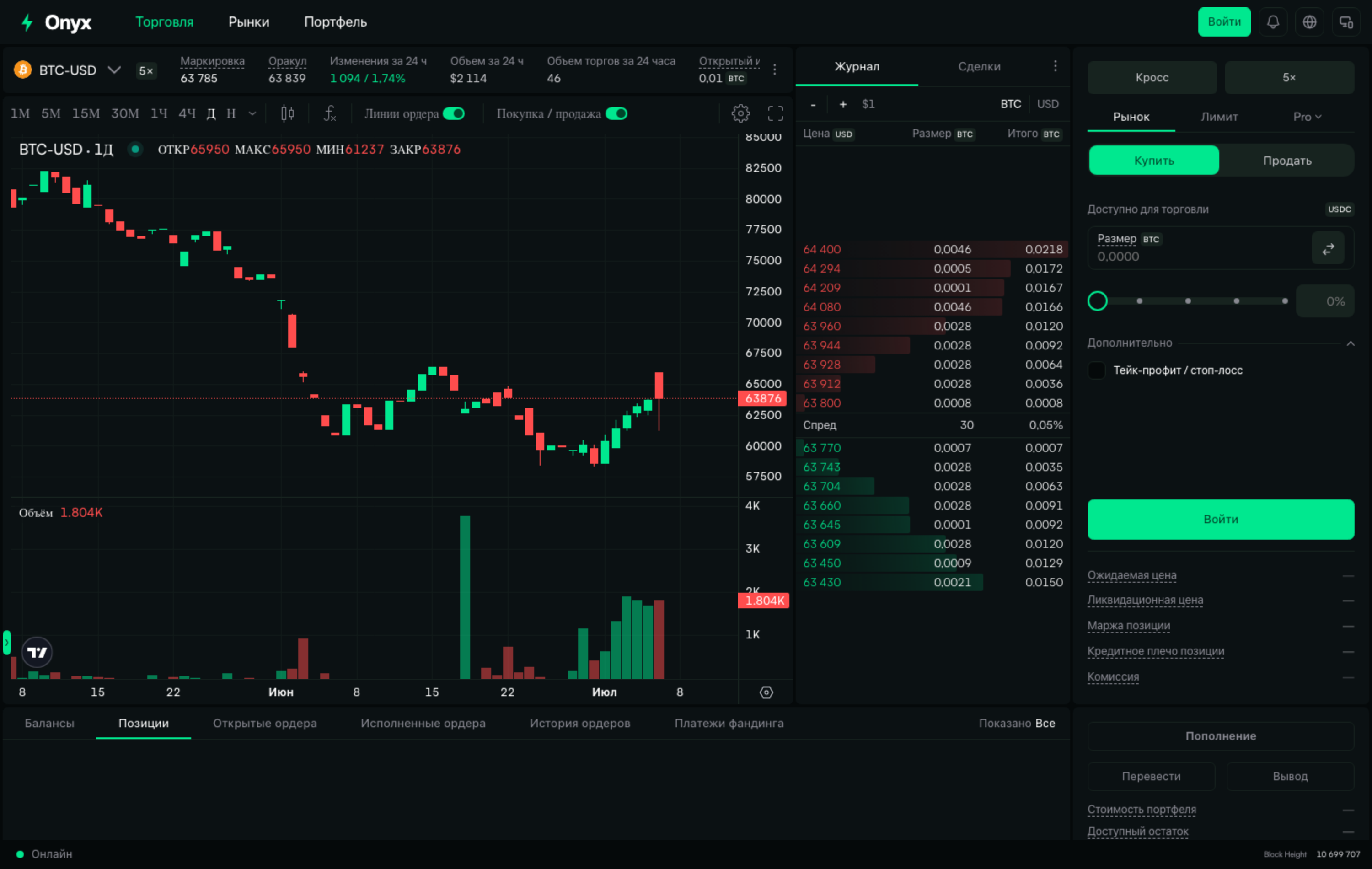Open the indicators fx menu

[330, 113]
